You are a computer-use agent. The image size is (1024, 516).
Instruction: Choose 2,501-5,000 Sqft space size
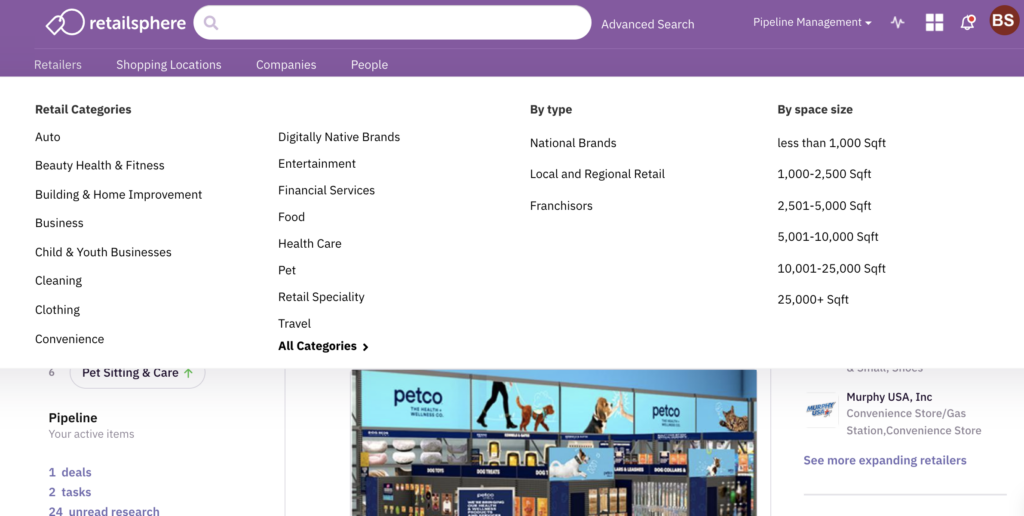click(x=824, y=206)
